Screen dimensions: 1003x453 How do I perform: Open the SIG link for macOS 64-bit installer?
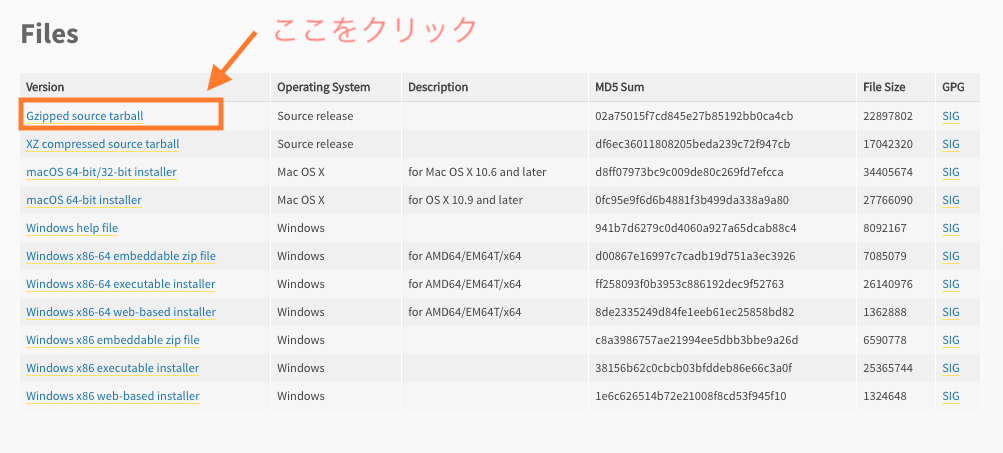[951, 200]
